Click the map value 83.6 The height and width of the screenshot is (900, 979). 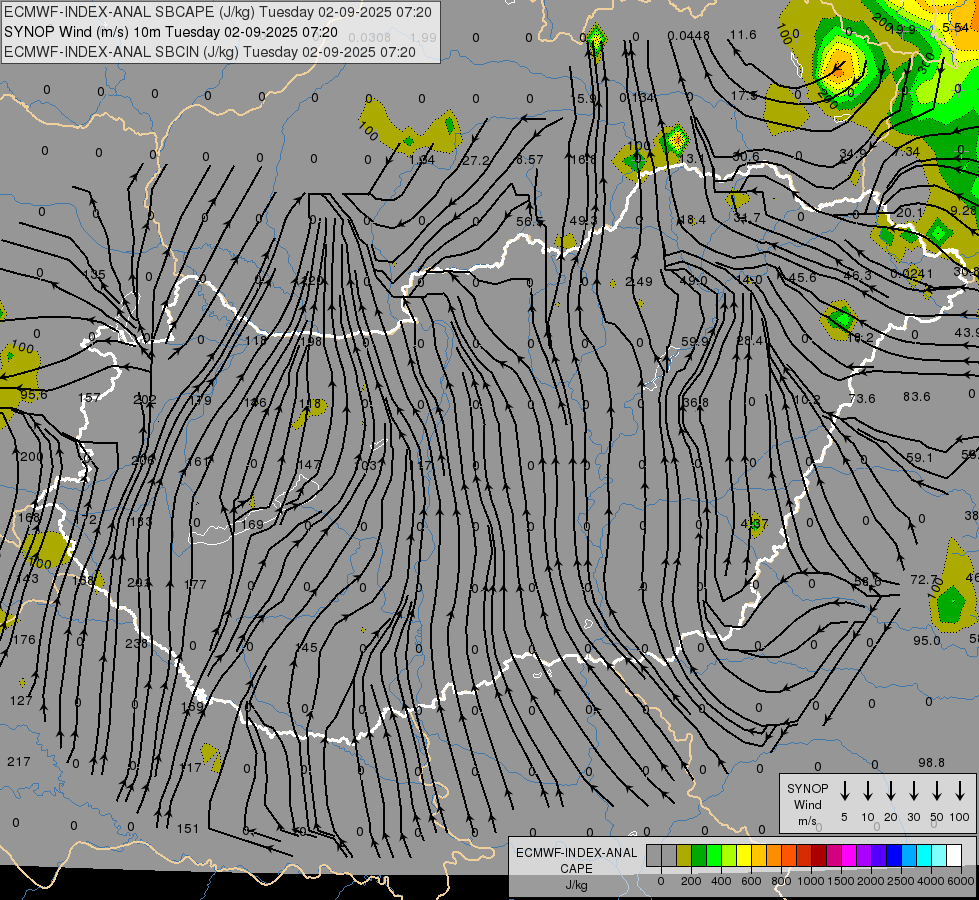pyautogui.click(x=917, y=397)
